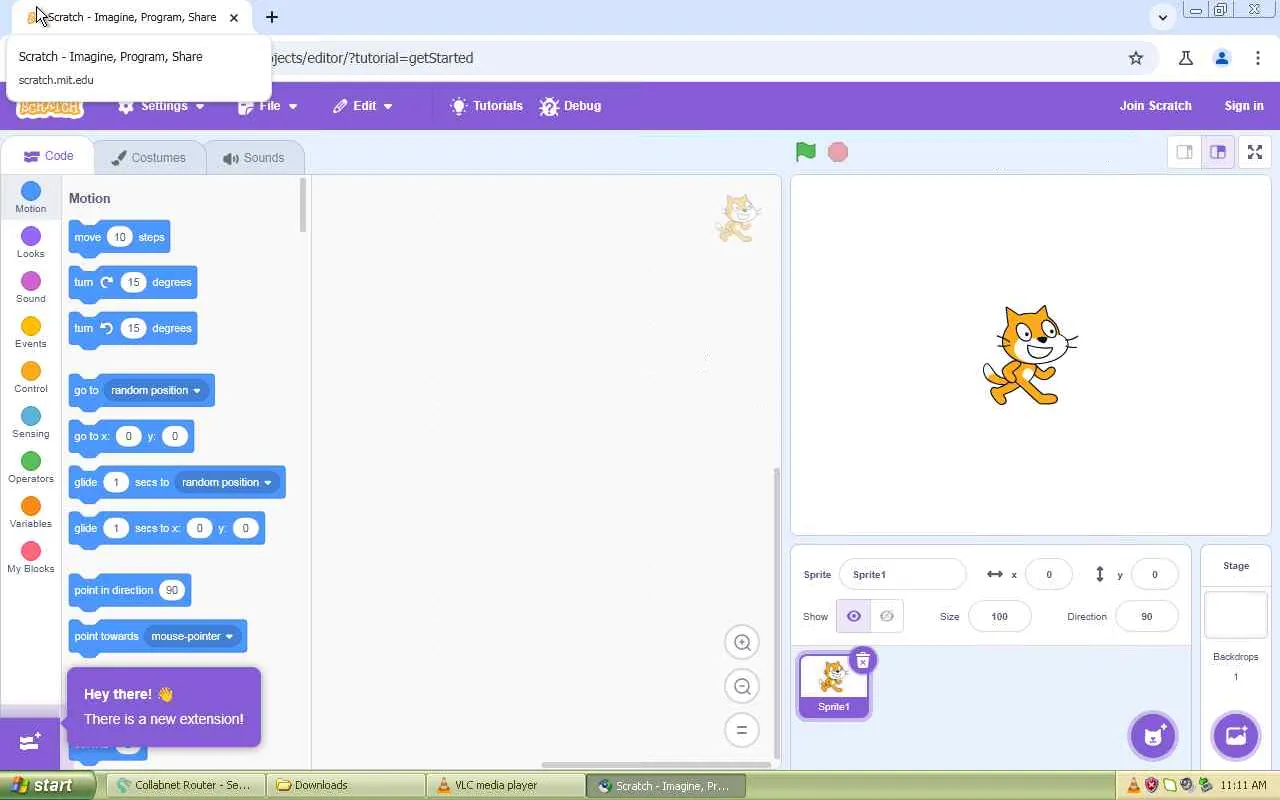This screenshot has width=1280, height=800.
Task: Hide the sprite with the crossed-eye button
Action: (x=887, y=616)
